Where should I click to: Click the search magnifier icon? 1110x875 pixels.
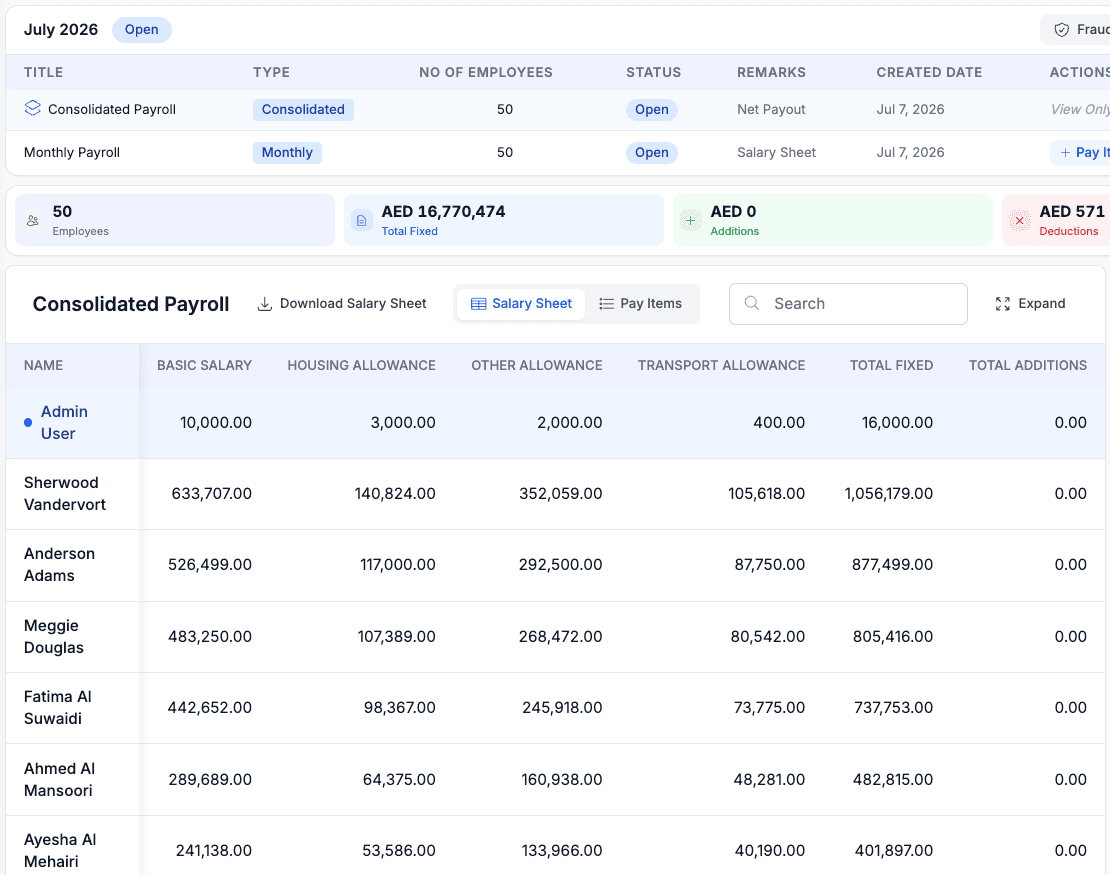pyautogui.click(x=752, y=304)
